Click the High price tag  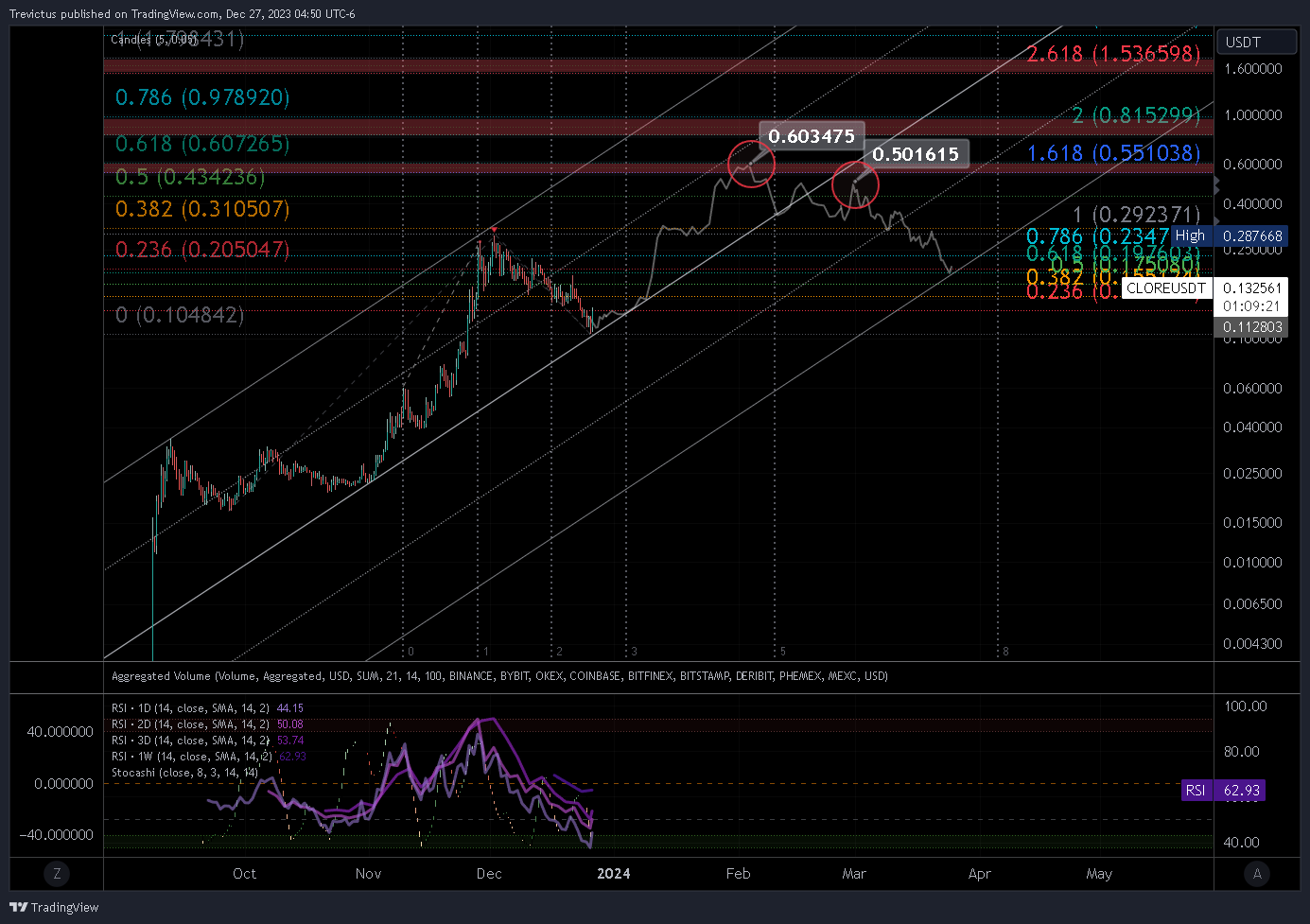point(1190,235)
